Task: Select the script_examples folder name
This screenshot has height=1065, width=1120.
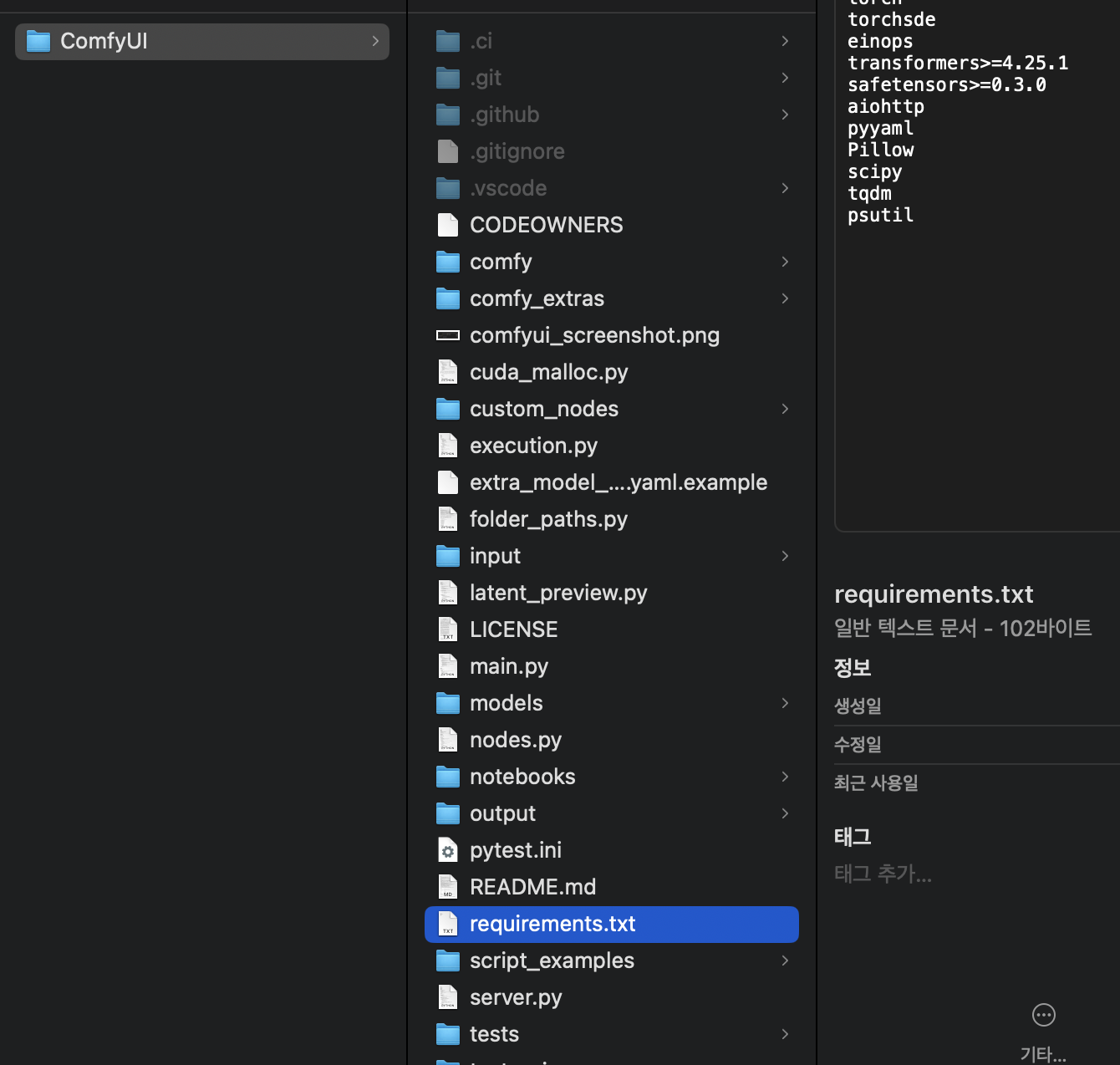Action: (552, 961)
